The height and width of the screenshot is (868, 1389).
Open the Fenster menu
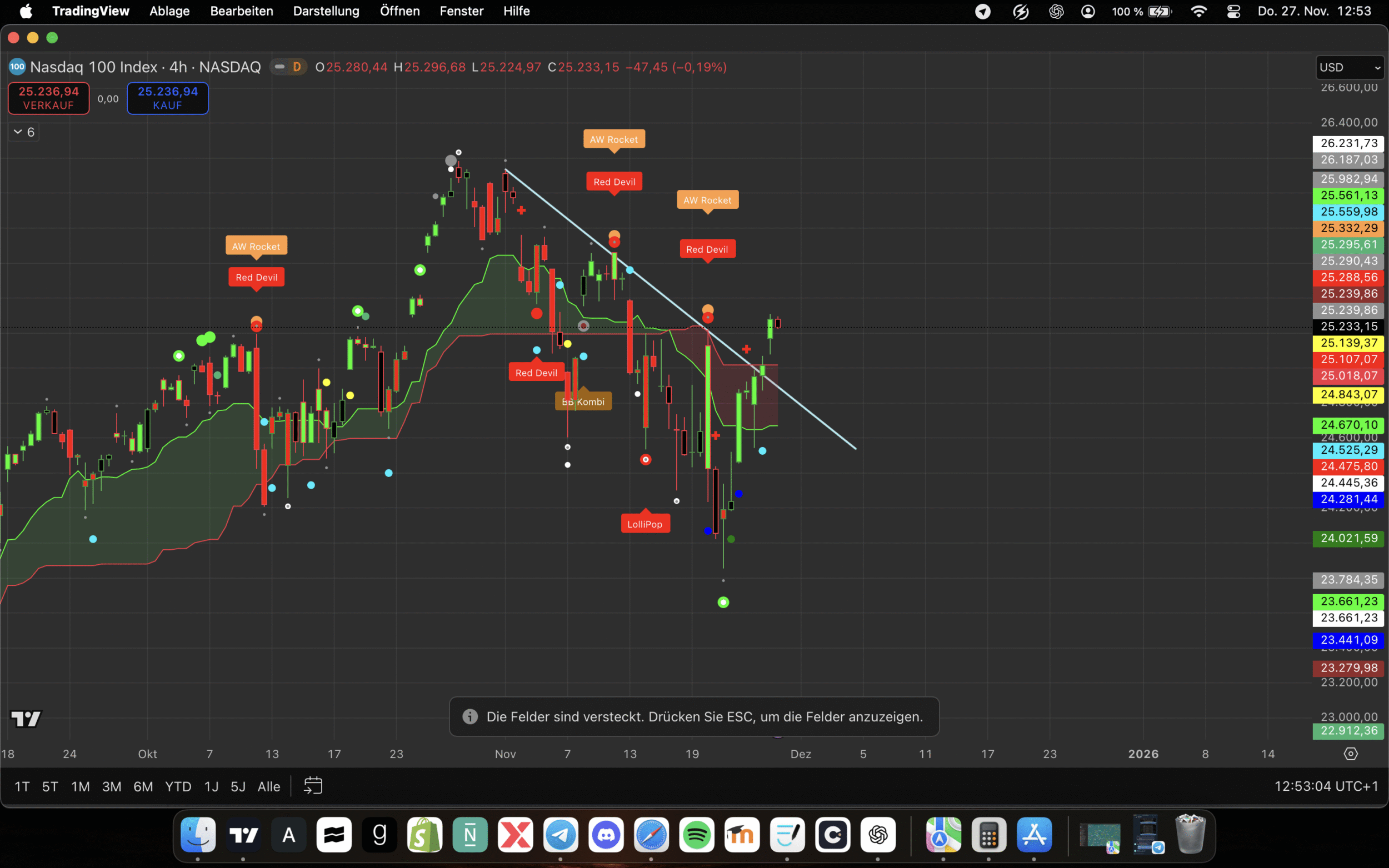click(461, 12)
